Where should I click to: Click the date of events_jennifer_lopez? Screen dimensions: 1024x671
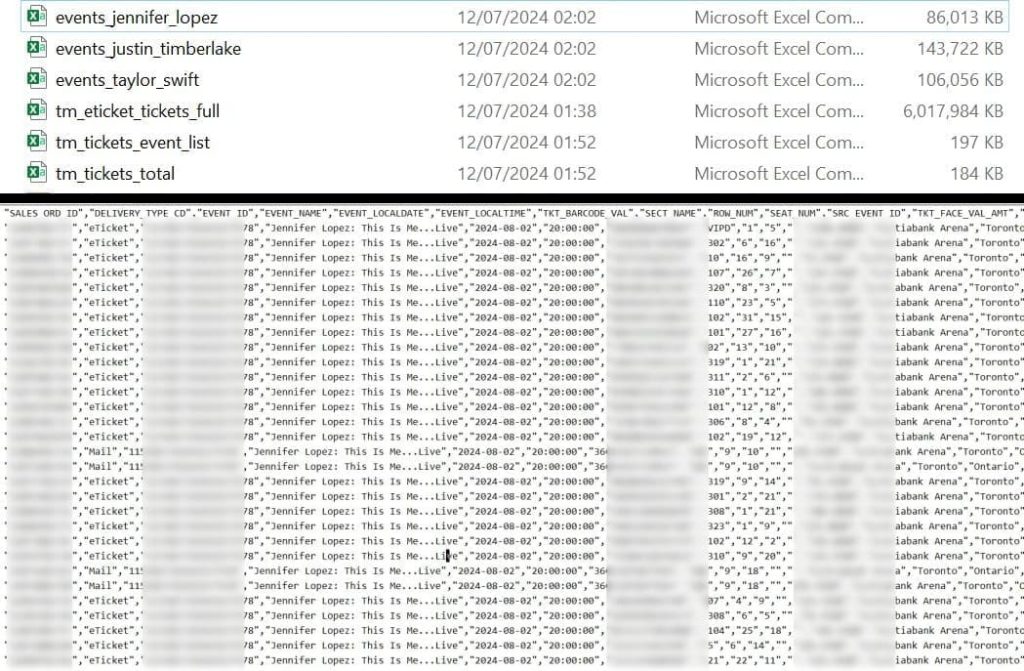(x=526, y=18)
